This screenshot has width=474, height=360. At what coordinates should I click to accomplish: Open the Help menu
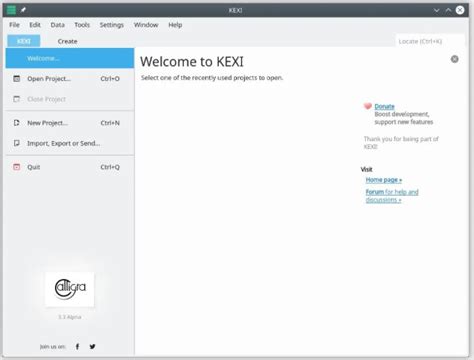point(175,25)
